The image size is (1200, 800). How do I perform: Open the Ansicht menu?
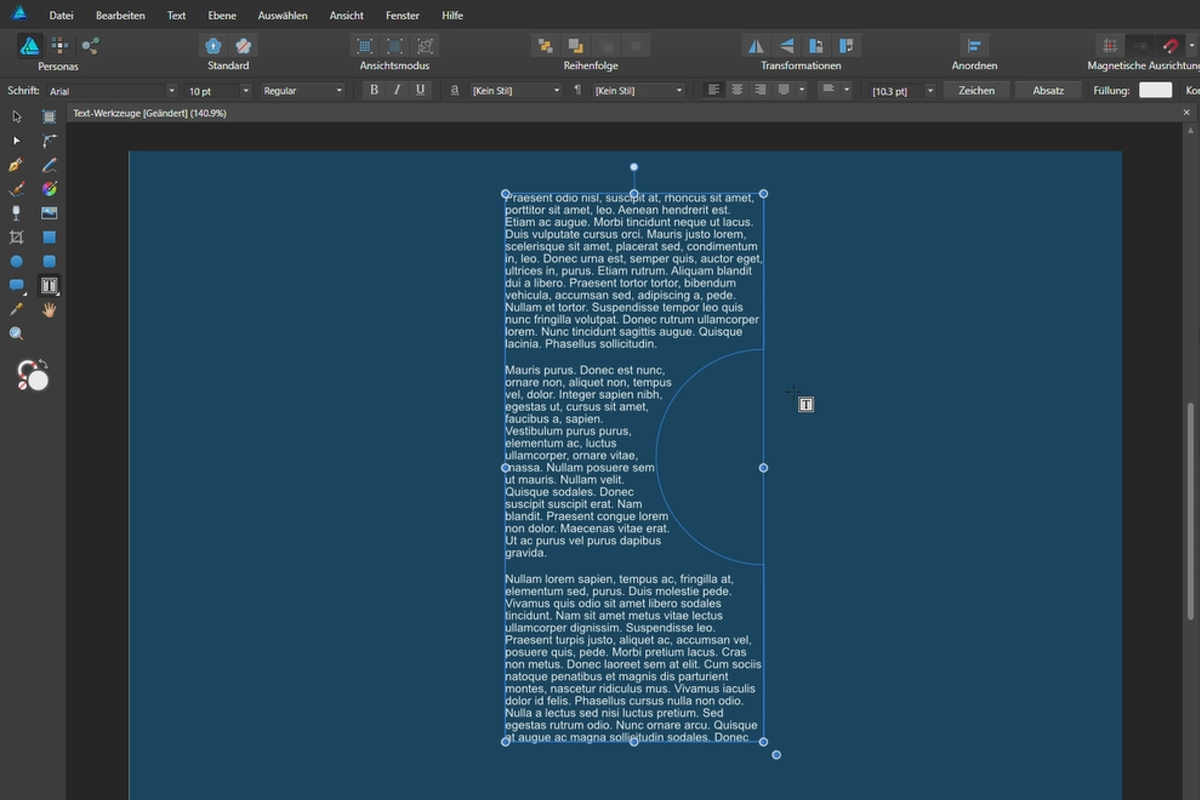(x=346, y=16)
